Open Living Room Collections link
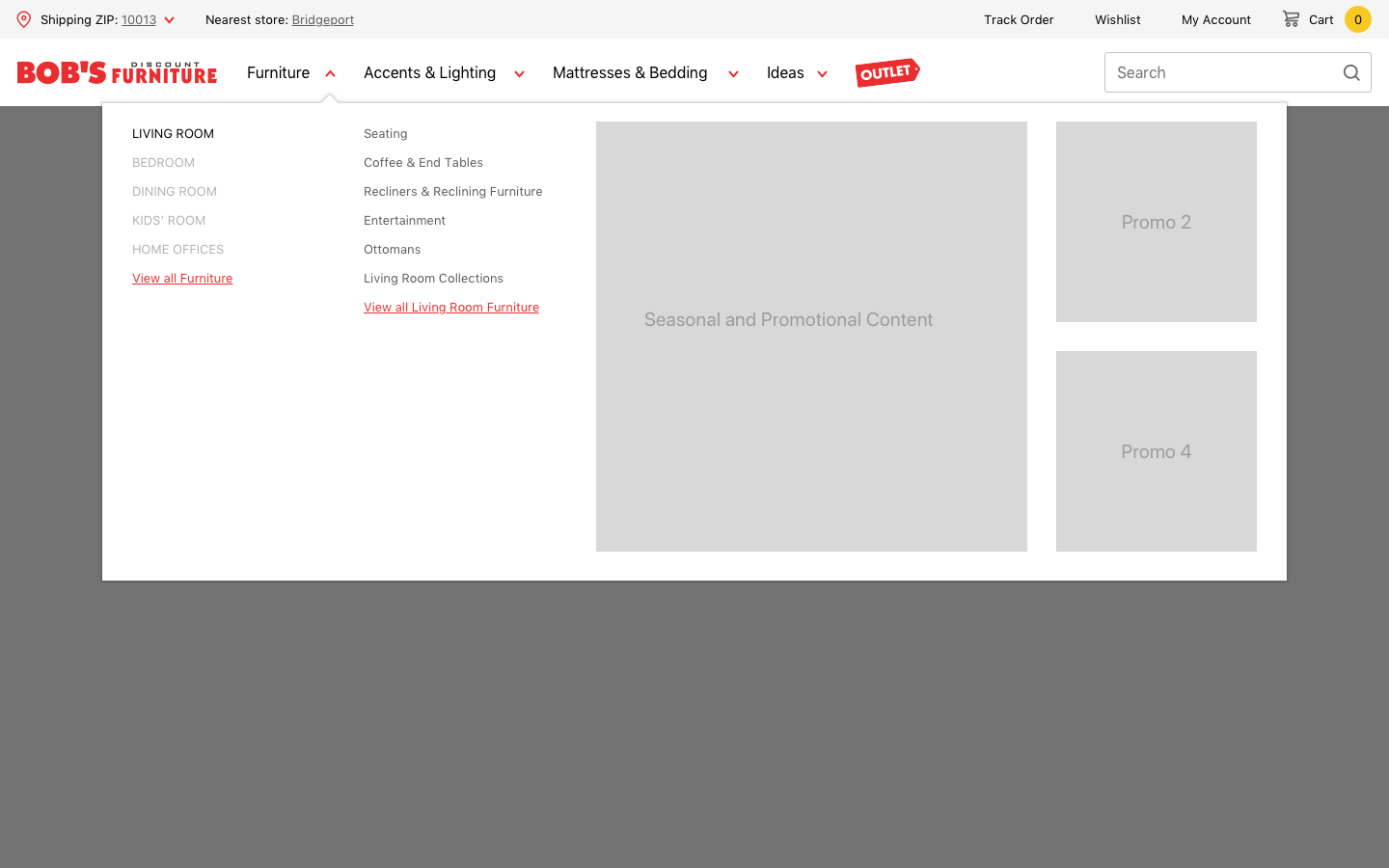Viewport: 1389px width, 868px height. pyautogui.click(x=433, y=279)
